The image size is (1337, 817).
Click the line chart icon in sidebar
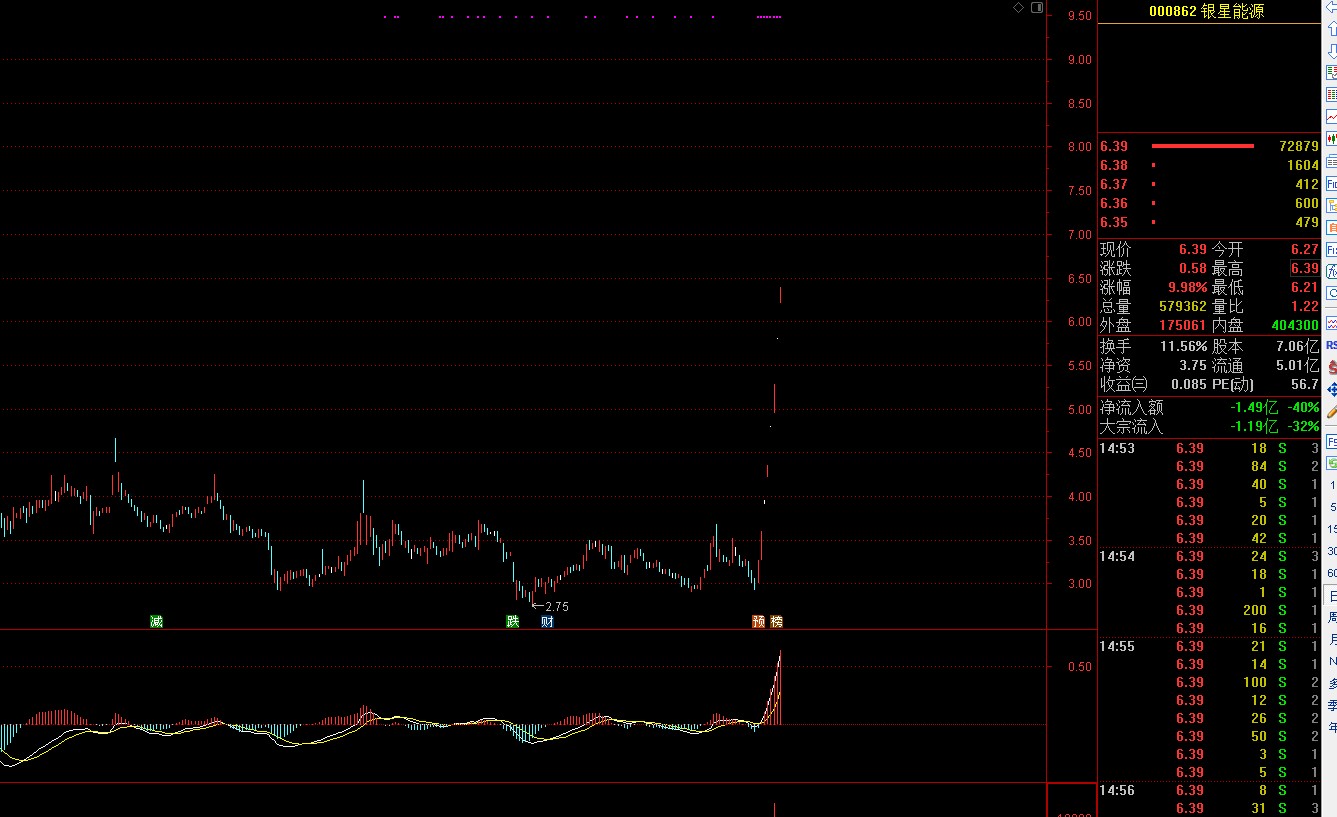point(1331,116)
